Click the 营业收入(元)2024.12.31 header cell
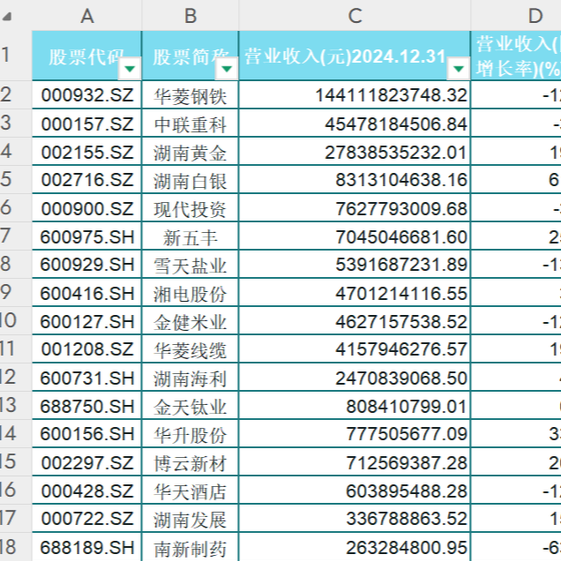Image resolution: width=561 pixels, height=561 pixels. point(355,55)
